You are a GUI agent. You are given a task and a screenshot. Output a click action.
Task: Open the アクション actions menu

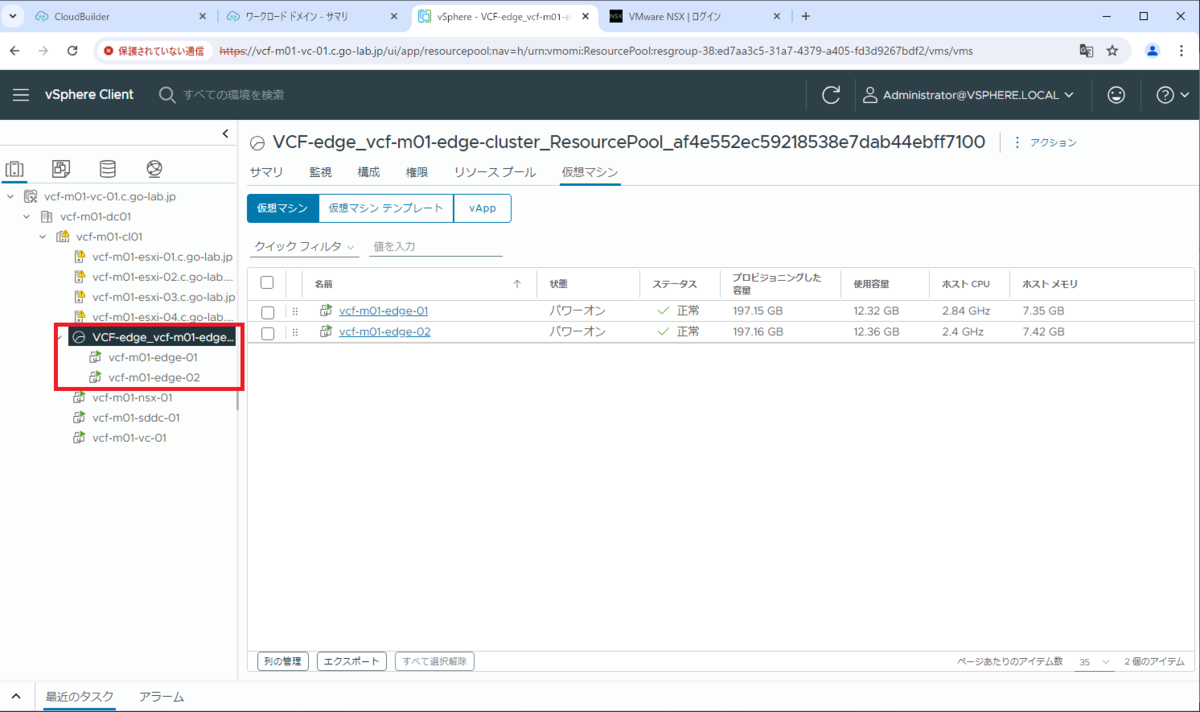point(1045,143)
